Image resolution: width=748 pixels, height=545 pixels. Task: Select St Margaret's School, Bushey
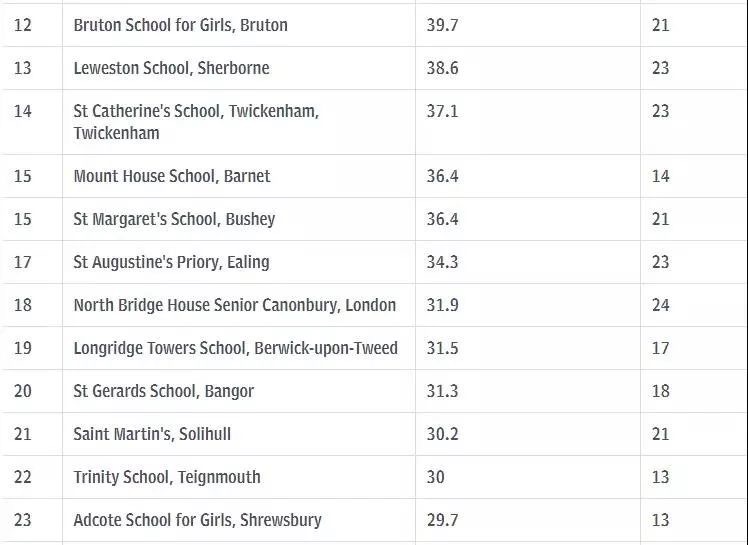(174, 219)
